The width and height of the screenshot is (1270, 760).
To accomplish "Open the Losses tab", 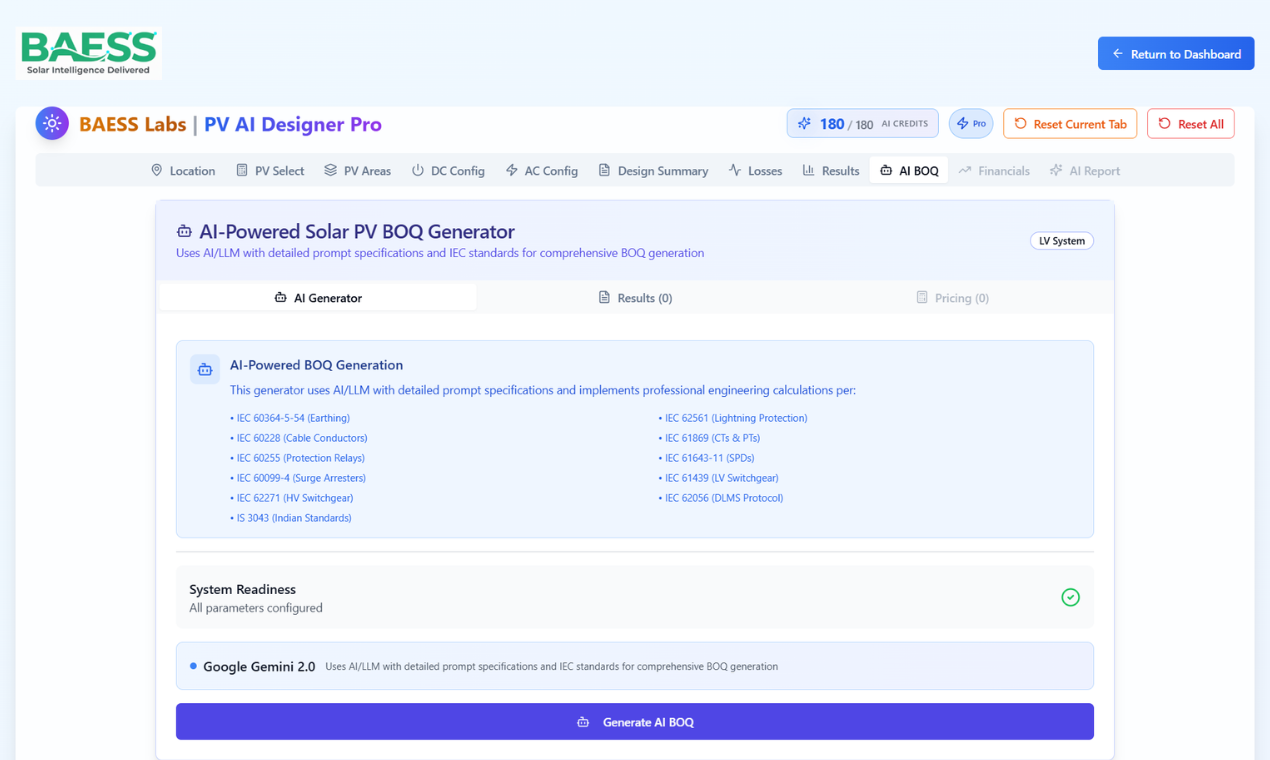I will (x=756, y=171).
